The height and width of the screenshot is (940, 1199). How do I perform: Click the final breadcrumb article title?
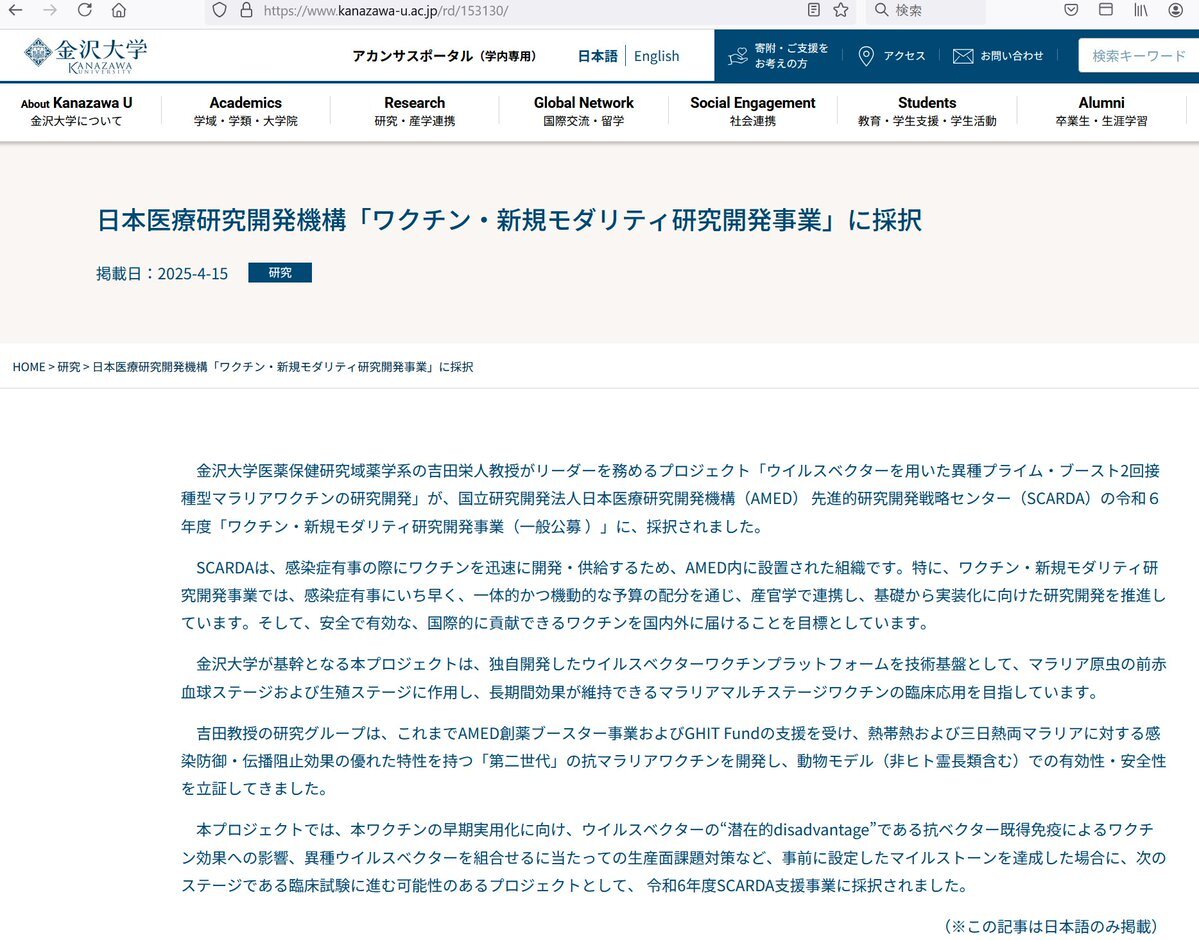[283, 367]
